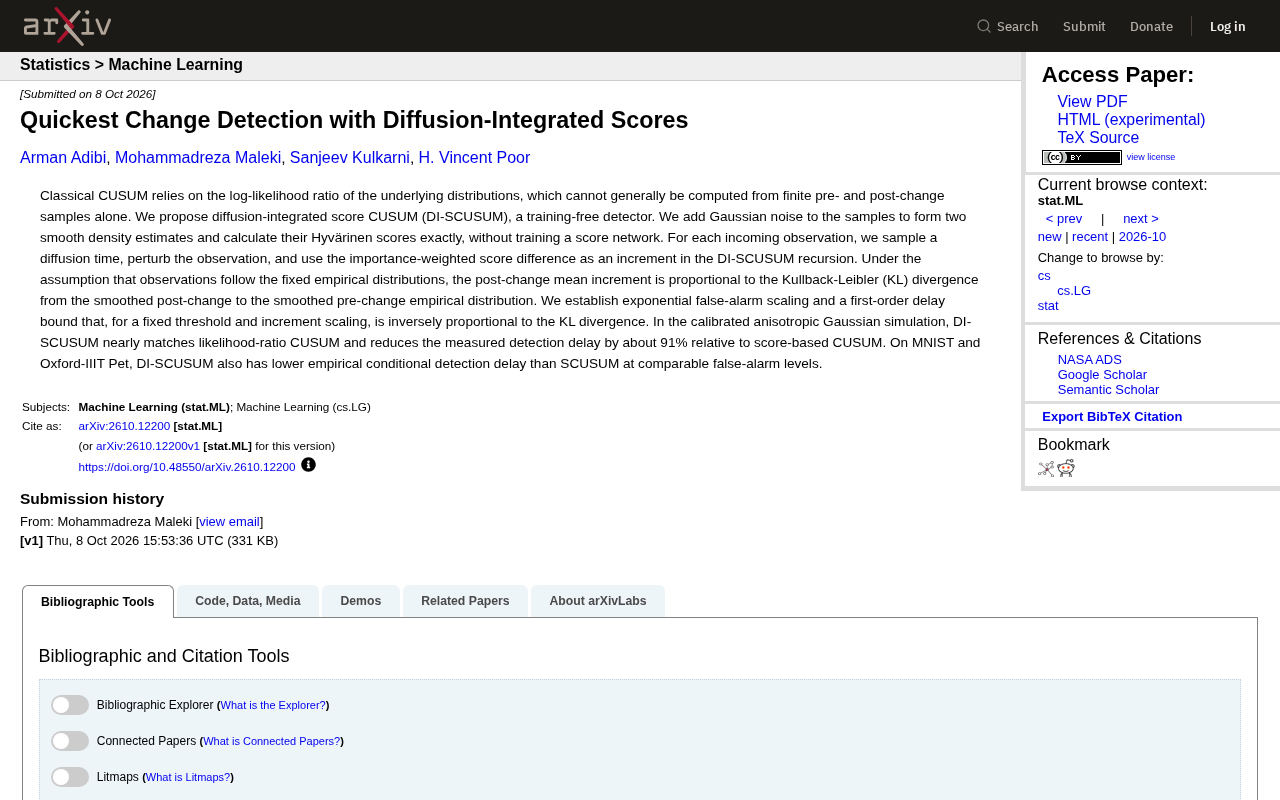Open author Sanjeev Kulkarni
This screenshot has width=1280, height=800.
pyautogui.click(x=350, y=158)
